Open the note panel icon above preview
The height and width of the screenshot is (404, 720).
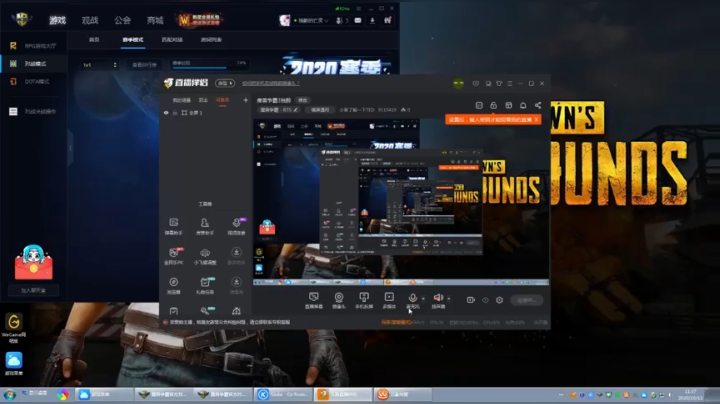click(x=479, y=106)
